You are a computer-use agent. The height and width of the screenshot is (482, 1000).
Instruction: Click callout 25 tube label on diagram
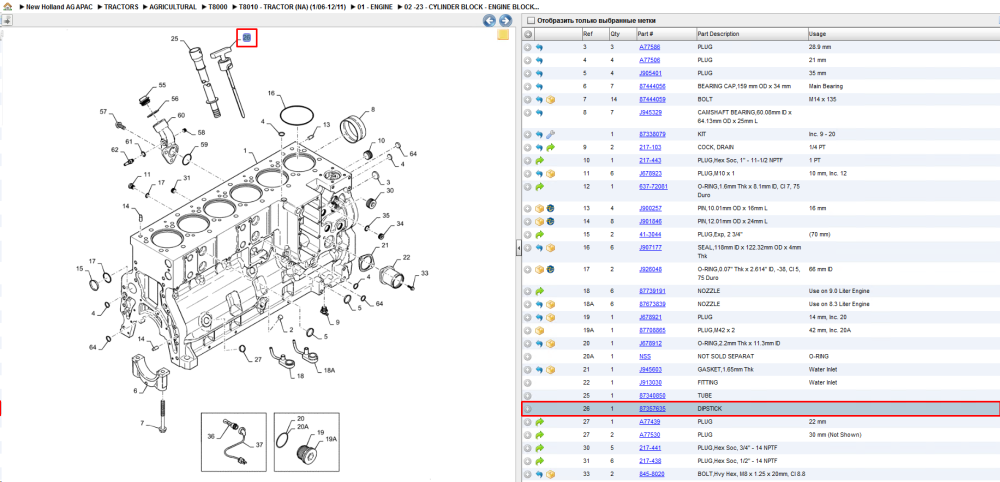point(174,39)
